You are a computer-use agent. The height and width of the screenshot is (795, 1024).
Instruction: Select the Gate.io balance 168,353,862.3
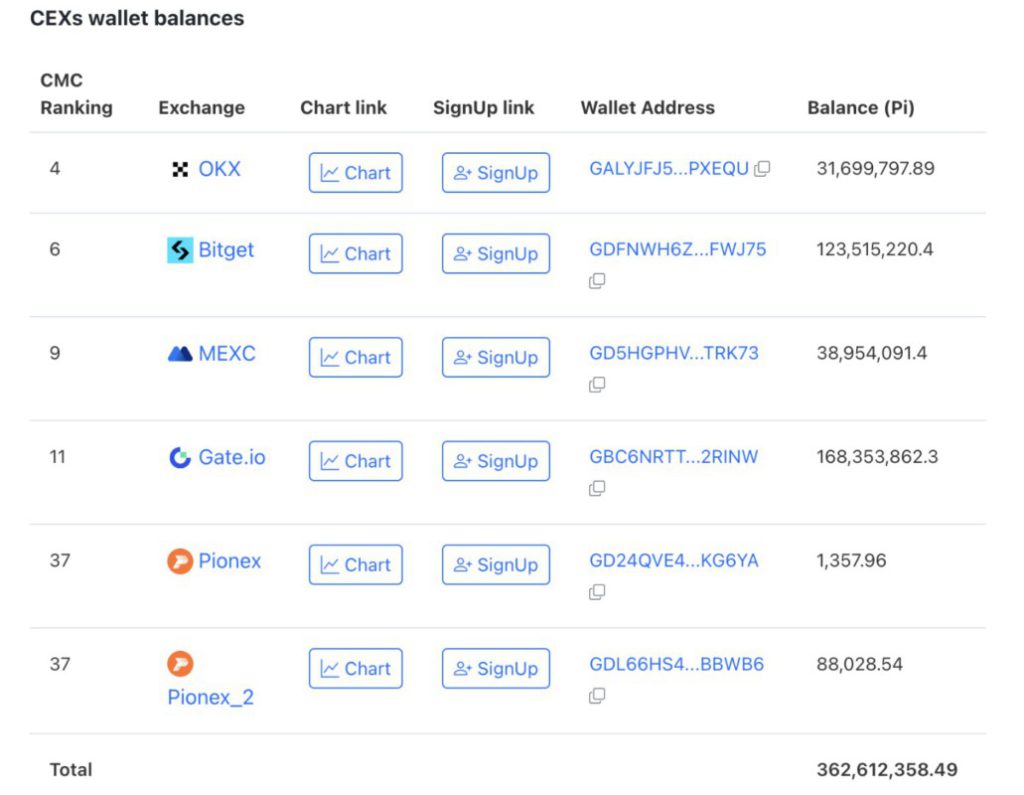point(877,457)
